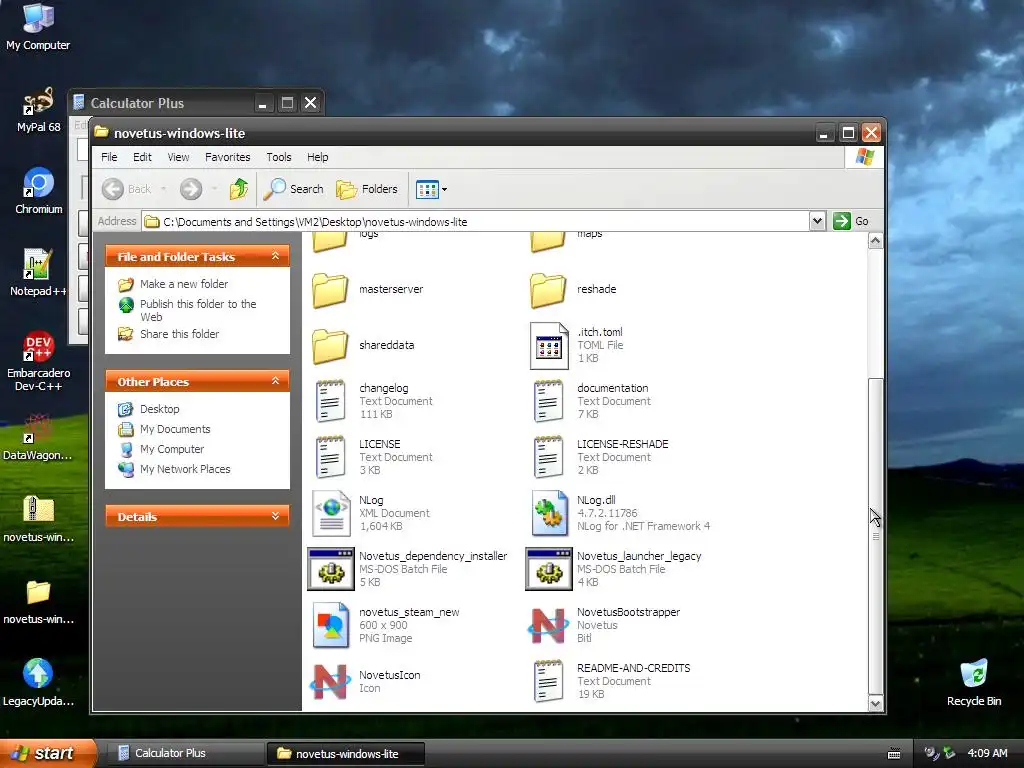Click the system clock showing 4:09 AM
This screenshot has width=1024, height=768.
(x=987, y=753)
